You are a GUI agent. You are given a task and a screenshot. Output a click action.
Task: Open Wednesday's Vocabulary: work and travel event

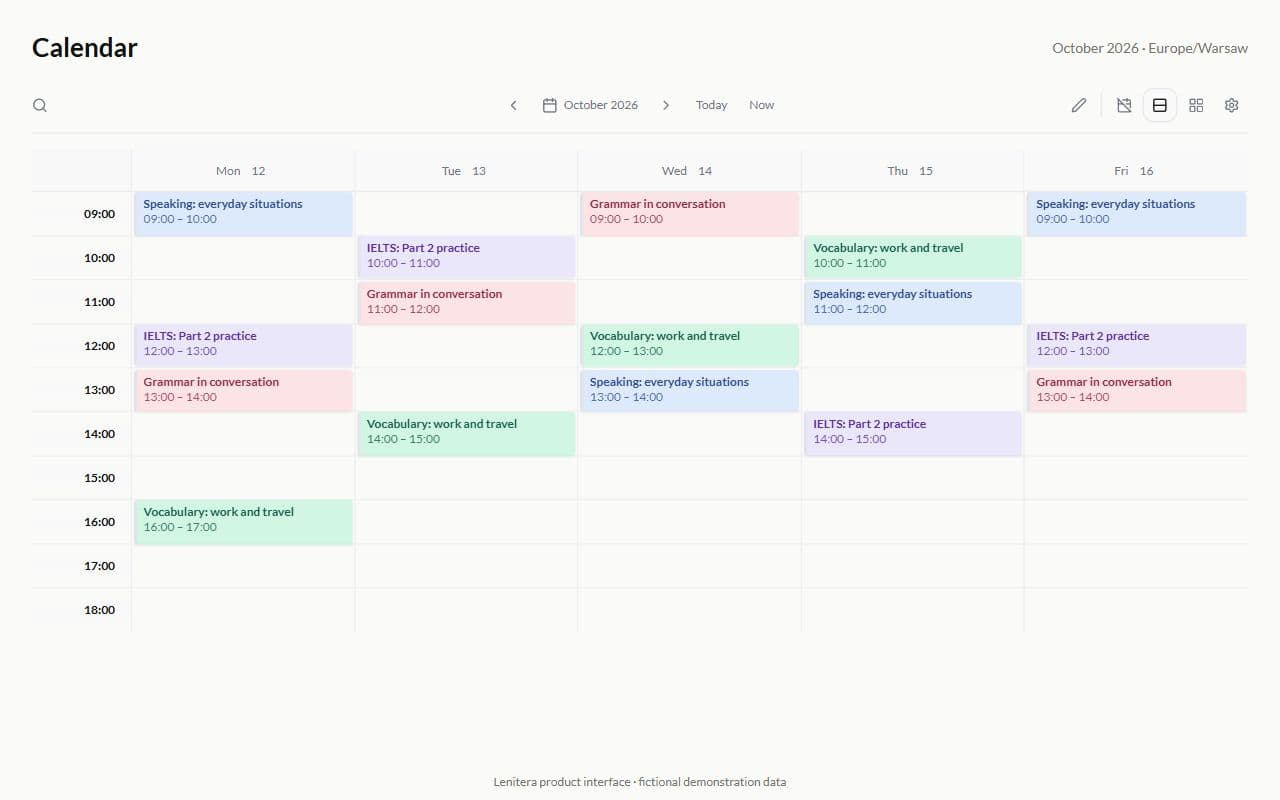689,345
